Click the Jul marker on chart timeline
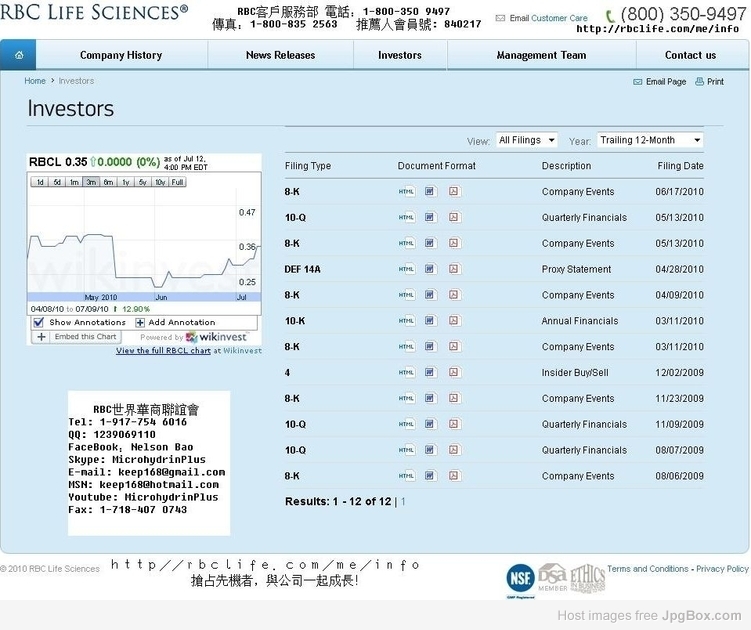 (241, 297)
